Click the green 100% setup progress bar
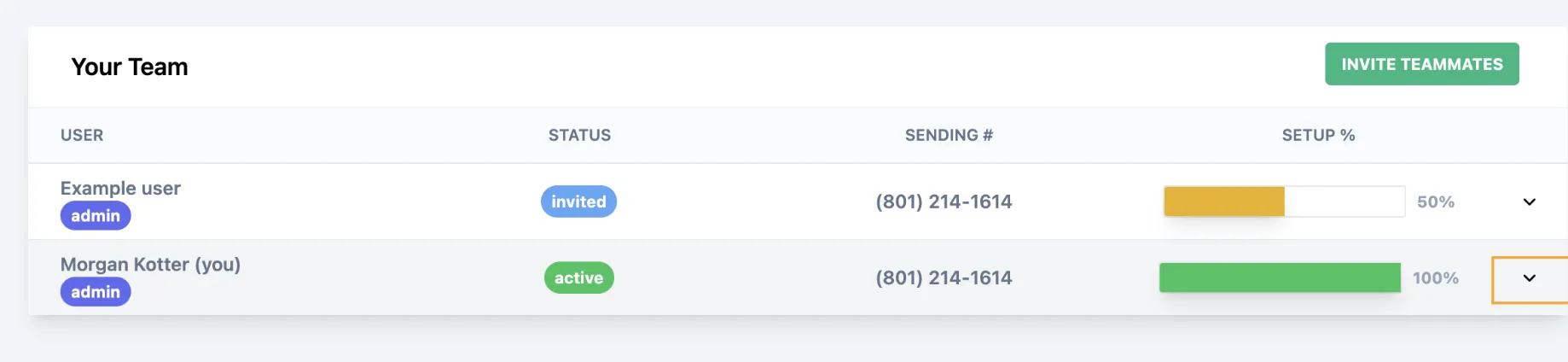This screenshot has width=1568, height=362. pos(1279,277)
